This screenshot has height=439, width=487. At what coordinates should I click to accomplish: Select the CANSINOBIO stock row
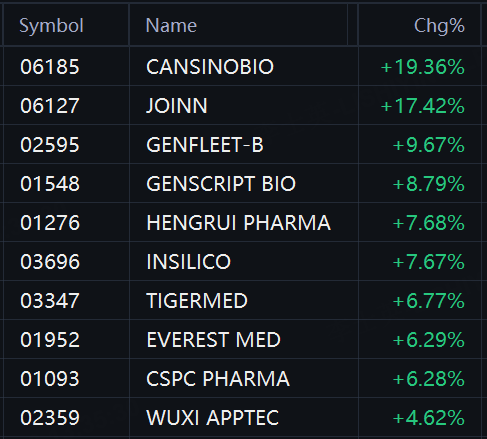pyautogui.click(x=243, y=67)
